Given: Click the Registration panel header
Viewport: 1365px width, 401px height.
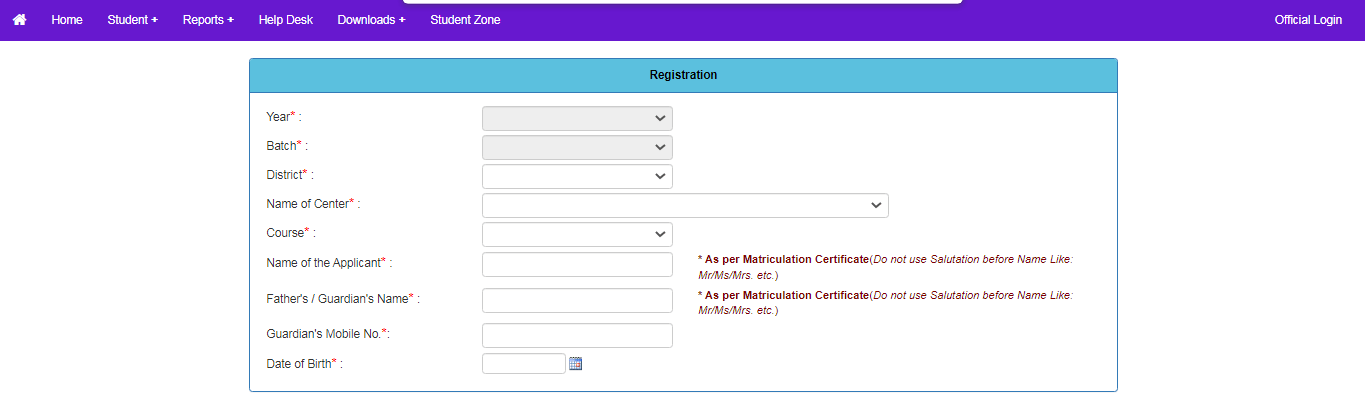Looking at the screenshot, I should (683, 75).
